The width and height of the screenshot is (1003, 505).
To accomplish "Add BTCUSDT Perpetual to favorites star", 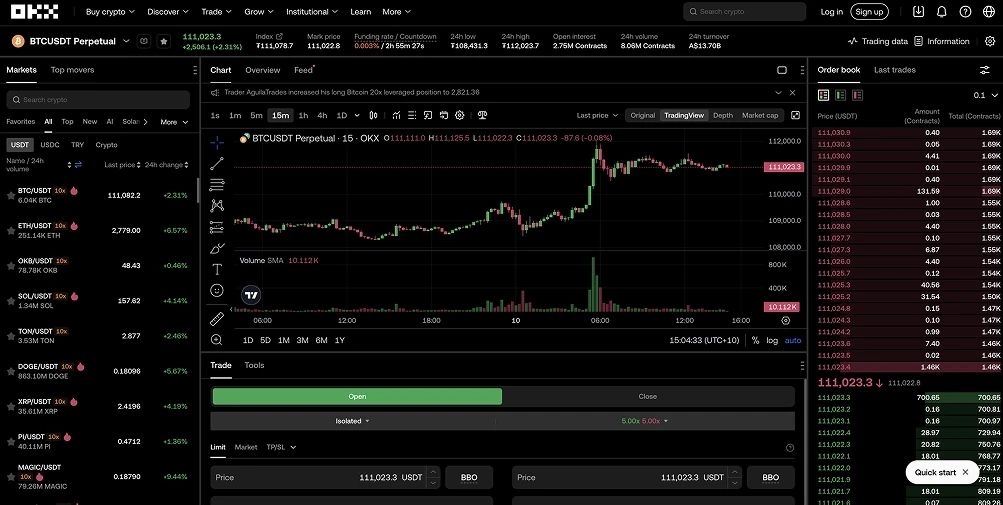I will pos(163,41).
